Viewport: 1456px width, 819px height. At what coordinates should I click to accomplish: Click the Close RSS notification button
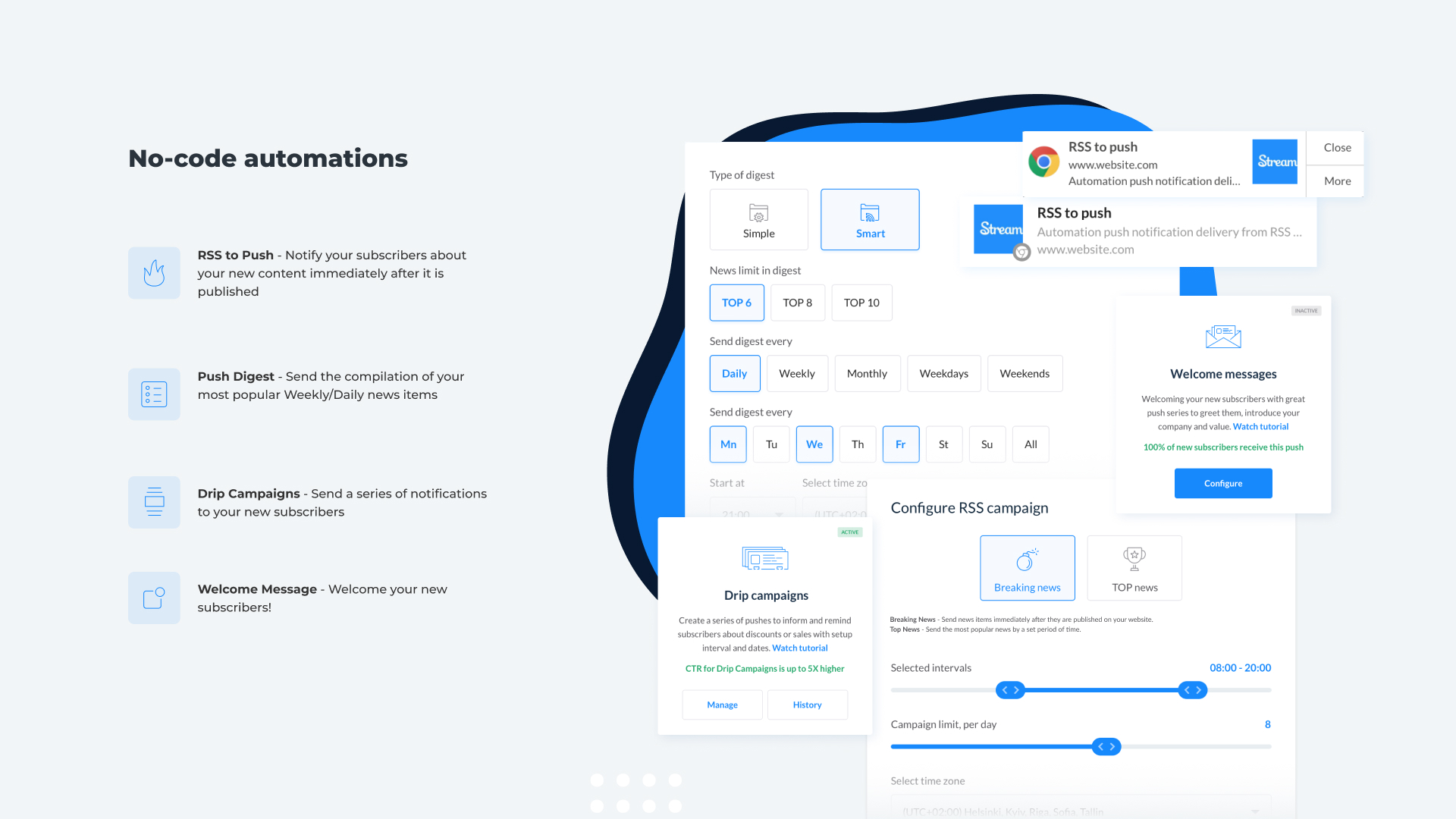(1337, 147)
